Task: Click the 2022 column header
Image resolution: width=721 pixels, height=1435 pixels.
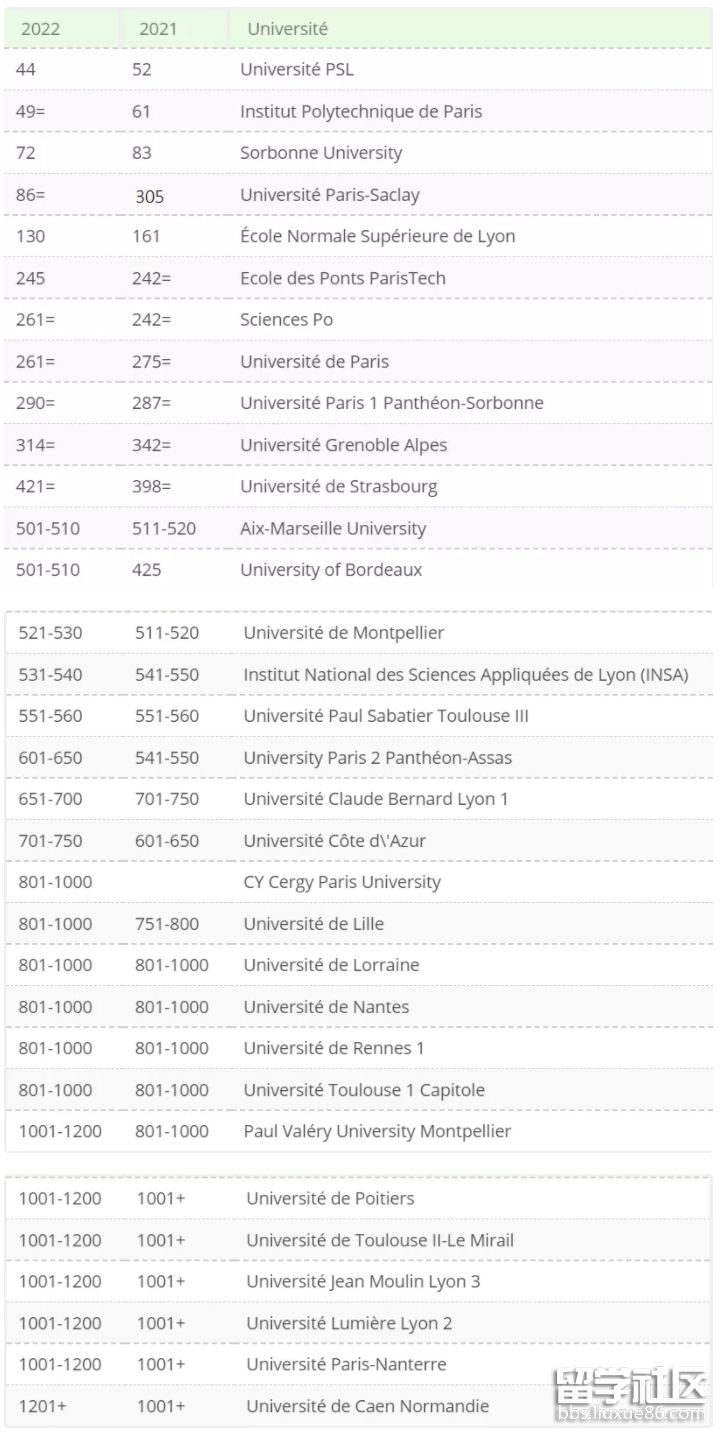Action: (x=41, y=29)
